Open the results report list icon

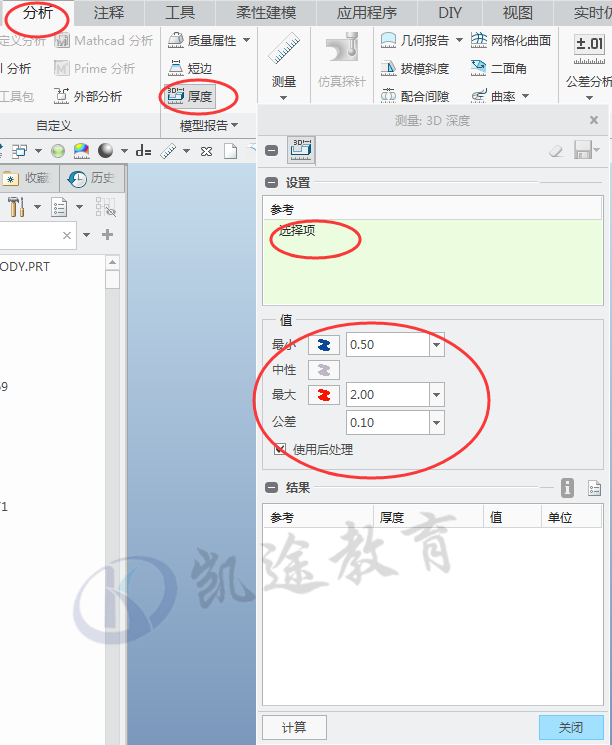(594, 487)
